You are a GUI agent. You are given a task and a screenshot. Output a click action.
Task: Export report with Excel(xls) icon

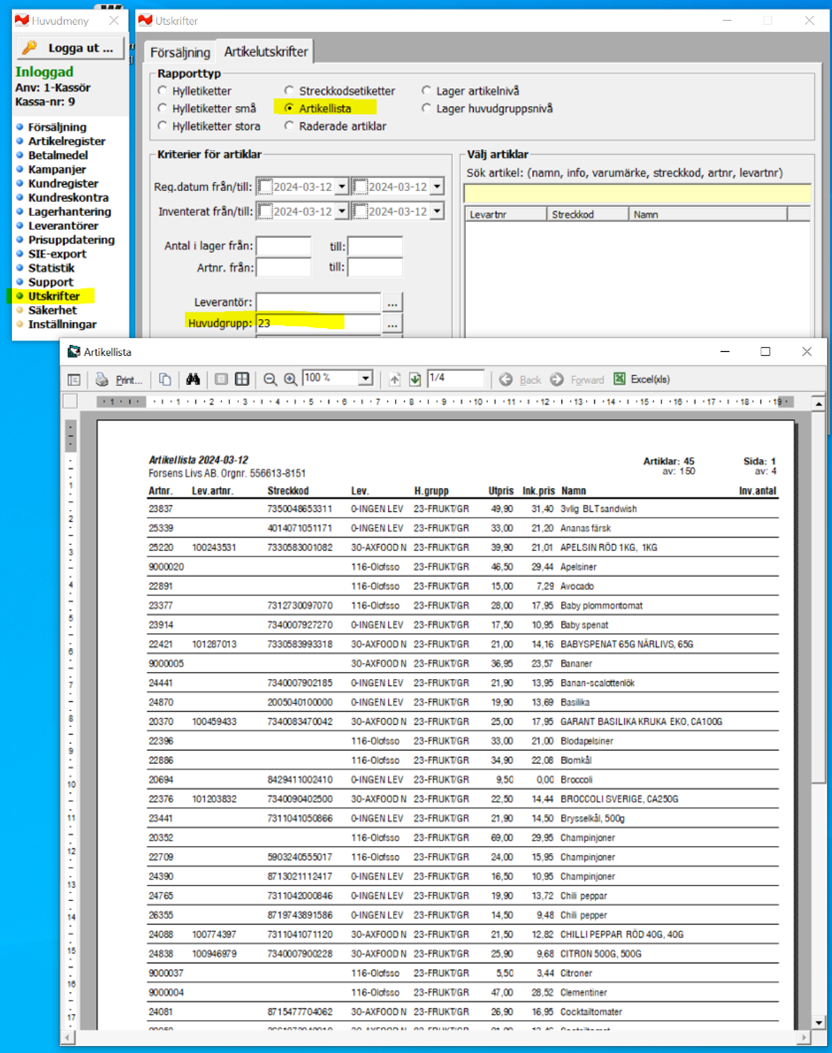tap(642, 380)
